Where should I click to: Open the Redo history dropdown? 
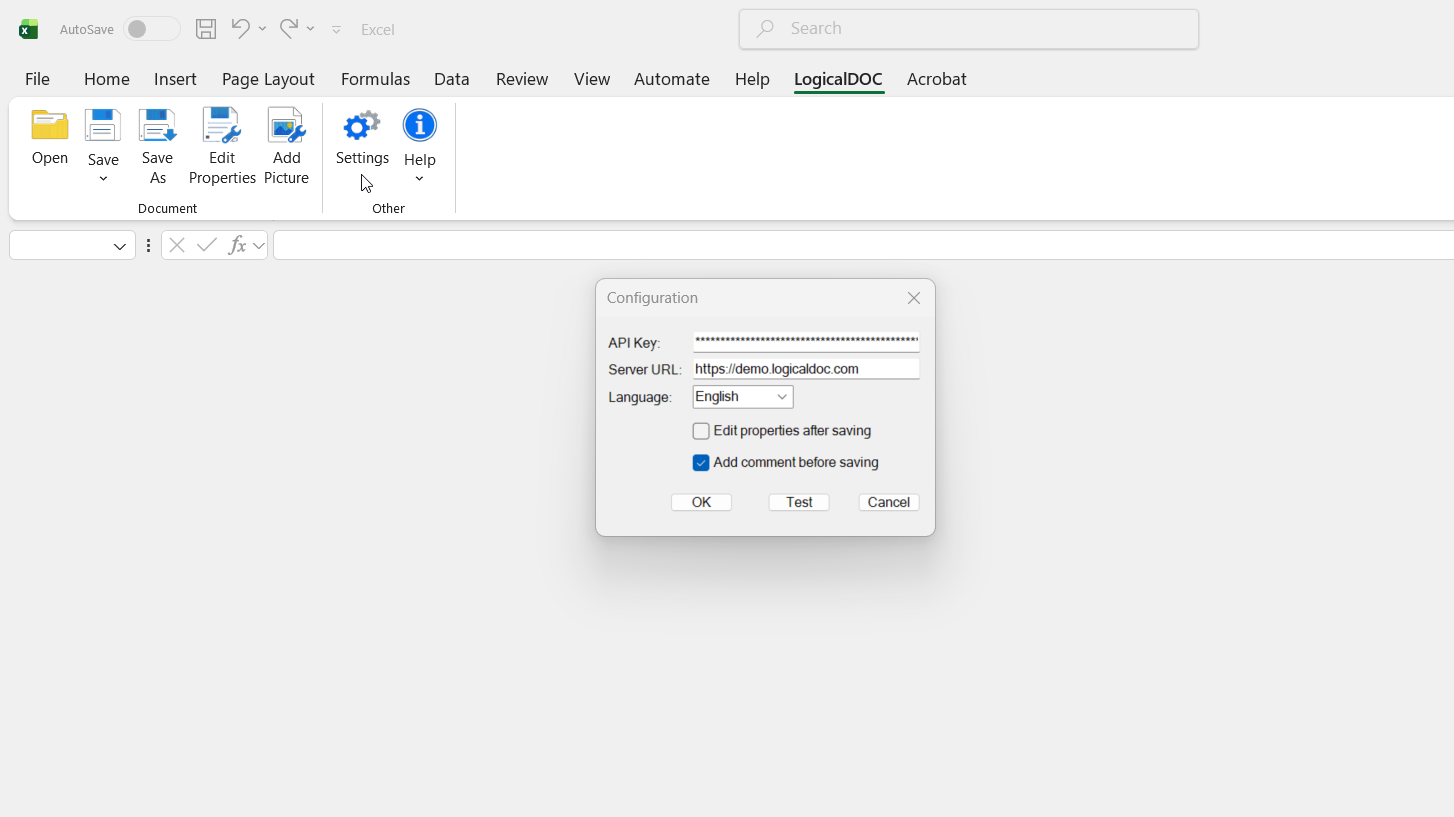pos(310,29)
